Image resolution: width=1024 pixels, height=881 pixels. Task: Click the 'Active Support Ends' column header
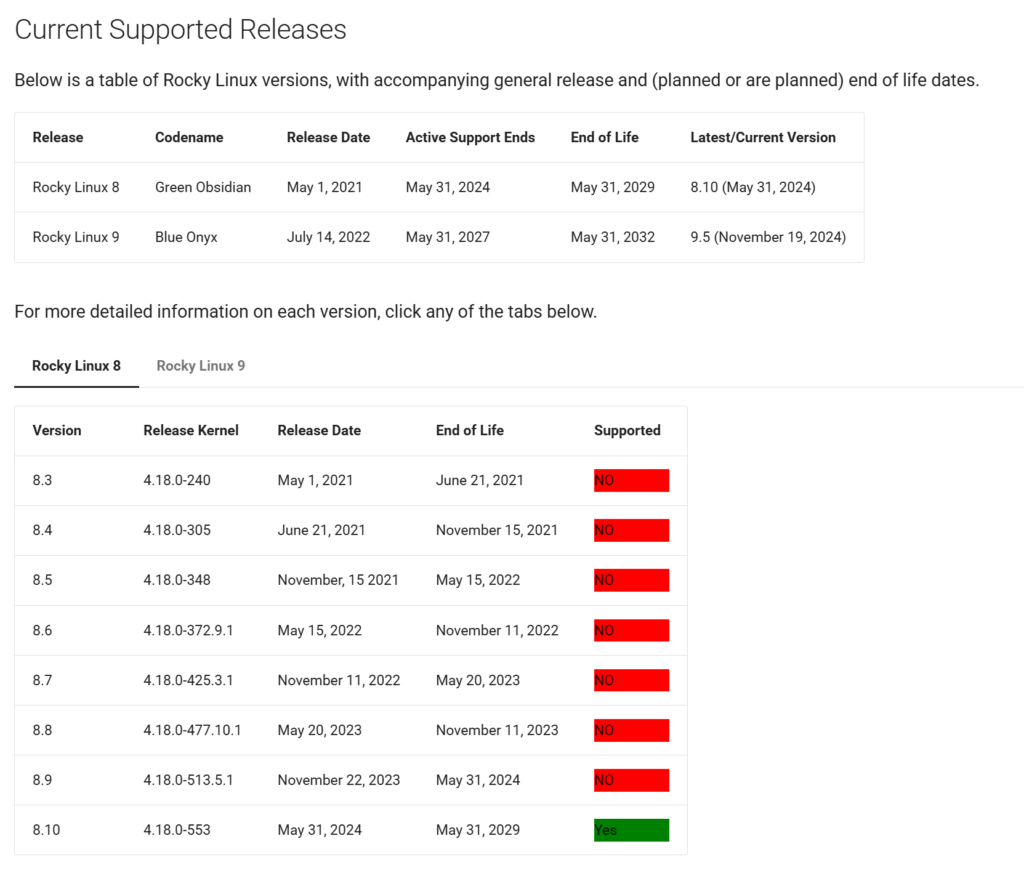click(470, 137)
